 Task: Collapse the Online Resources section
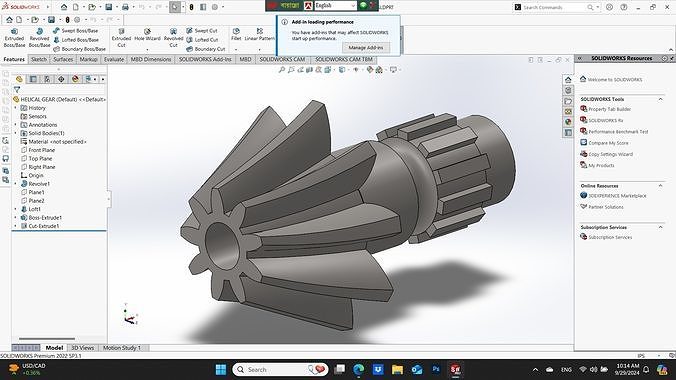(660, 186)
